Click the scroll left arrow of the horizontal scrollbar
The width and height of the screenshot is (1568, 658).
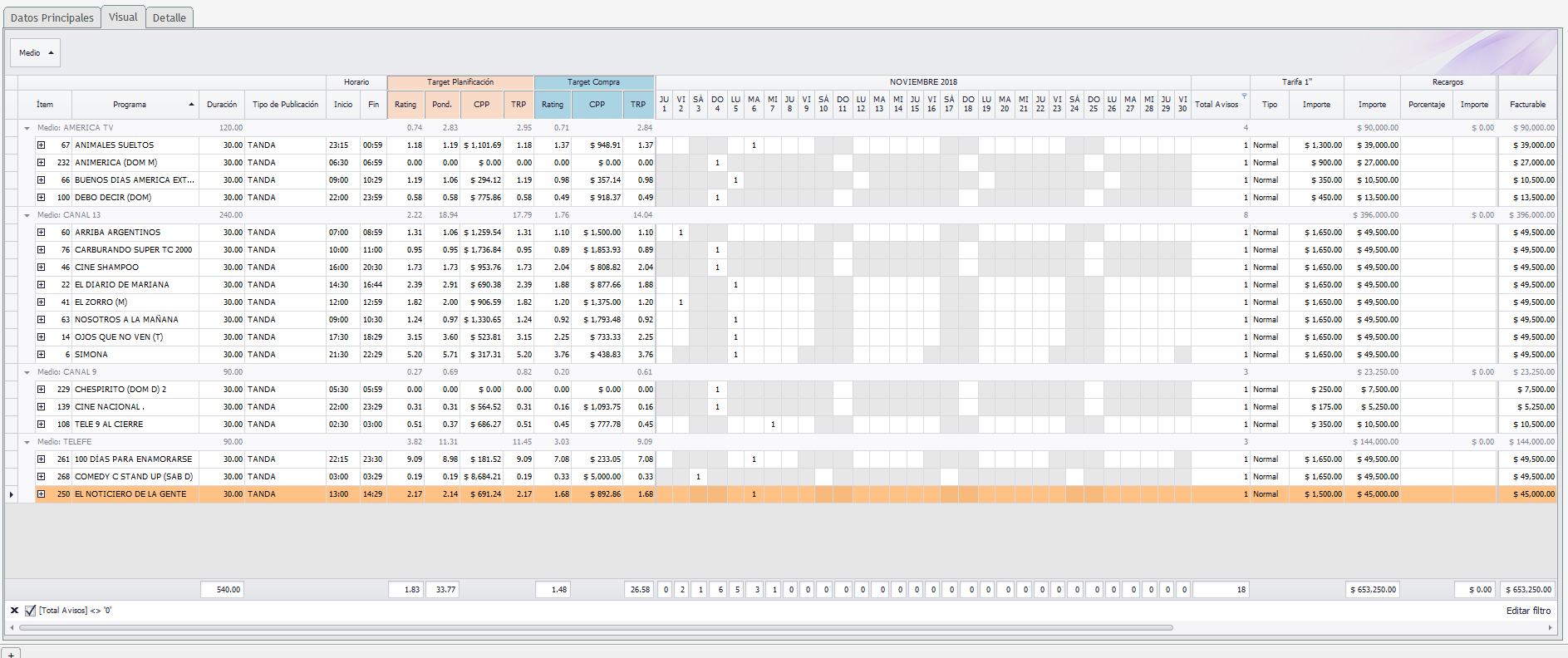click(12, 628)
